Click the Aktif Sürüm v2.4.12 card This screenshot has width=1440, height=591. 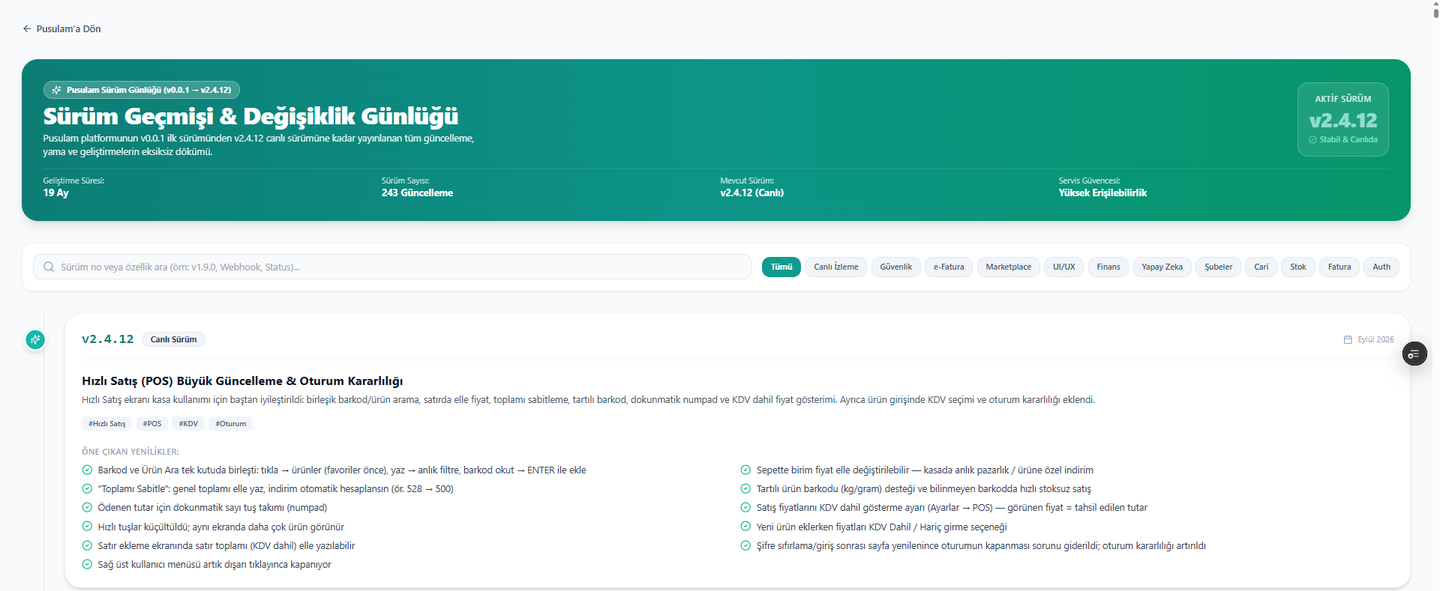coord(1343,119)
